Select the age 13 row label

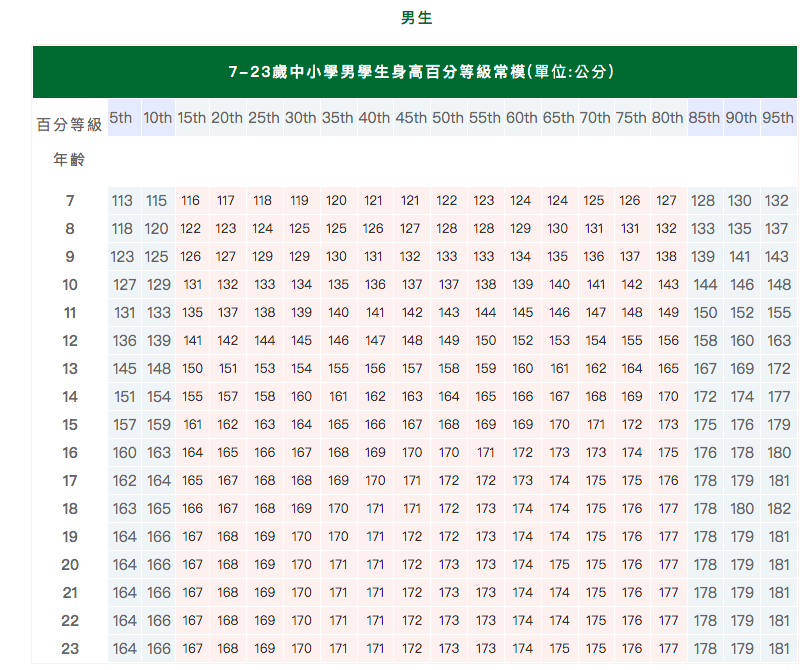(70, 369)
